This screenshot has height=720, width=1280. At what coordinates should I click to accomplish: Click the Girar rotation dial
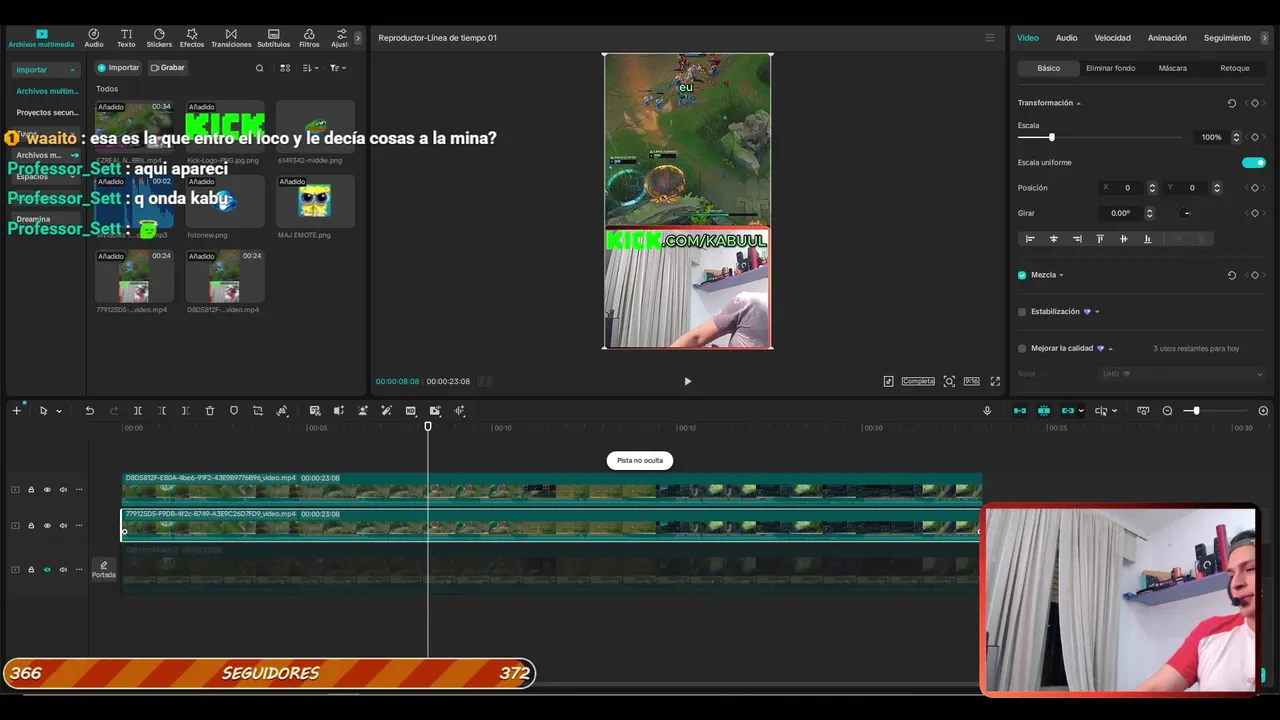(1186, 213)
